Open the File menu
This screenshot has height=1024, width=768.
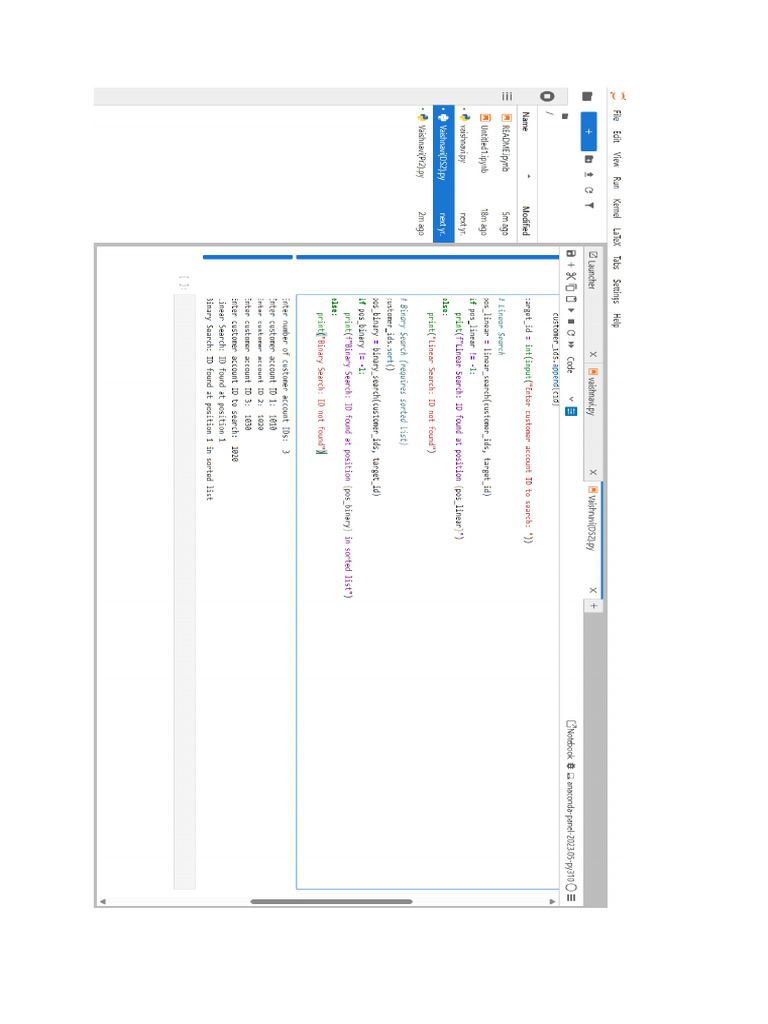pyautogui.click(x=616, y=116)
